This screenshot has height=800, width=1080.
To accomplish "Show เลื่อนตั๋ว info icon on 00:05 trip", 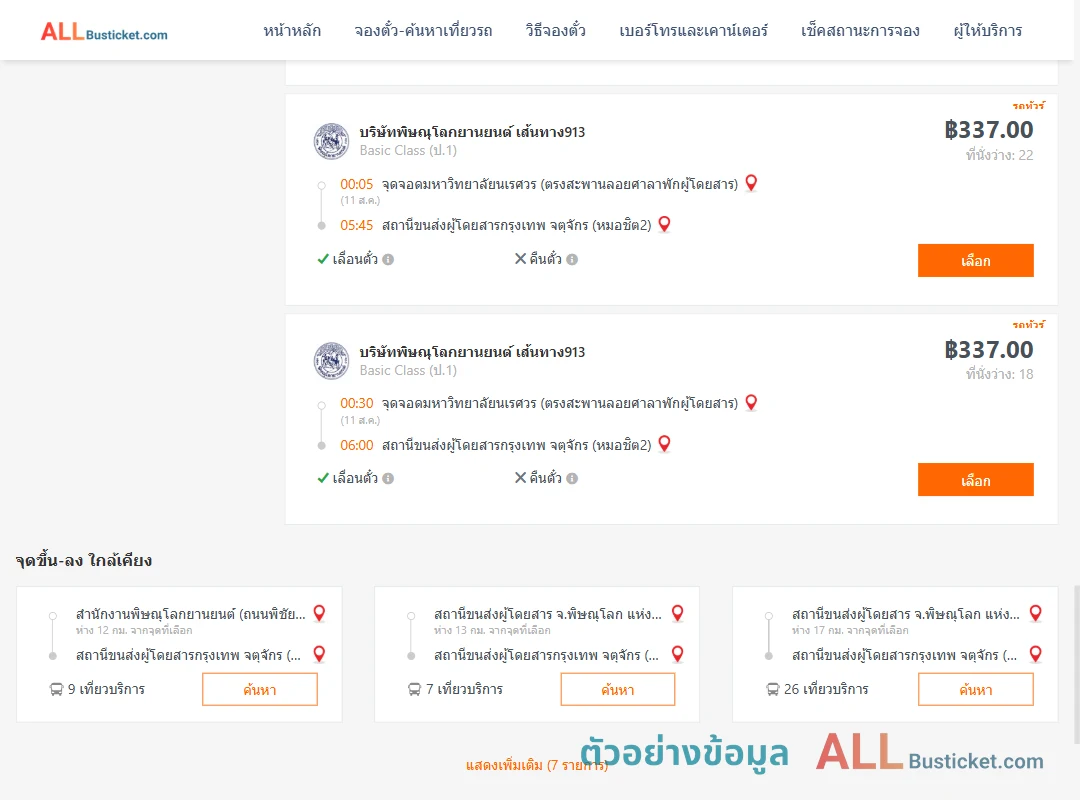I will click(x=388, y=260).
